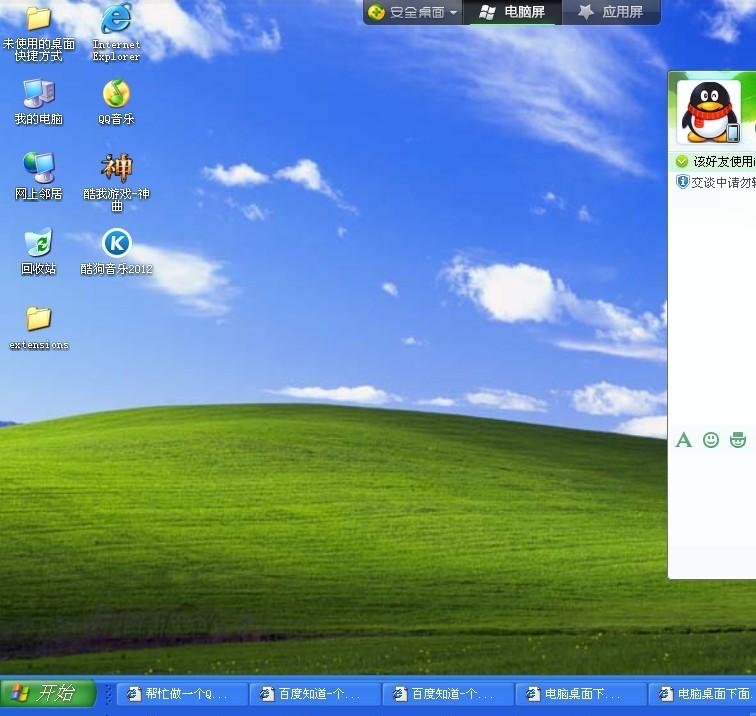Switch to the 电脑屏 tab
Image resolution: width=756 pixels, height=716 pixels.
[x=512, y=12]
